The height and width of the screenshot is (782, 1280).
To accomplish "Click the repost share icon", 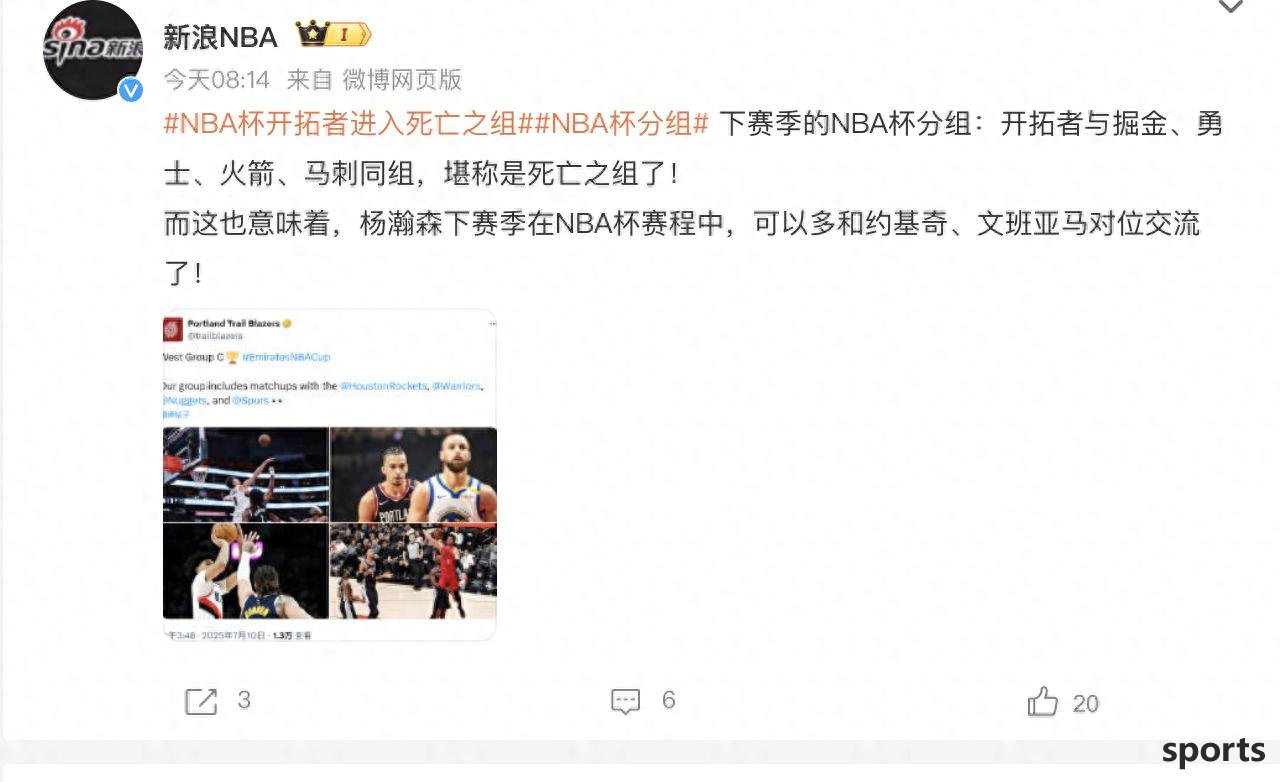I will (201, 701).
